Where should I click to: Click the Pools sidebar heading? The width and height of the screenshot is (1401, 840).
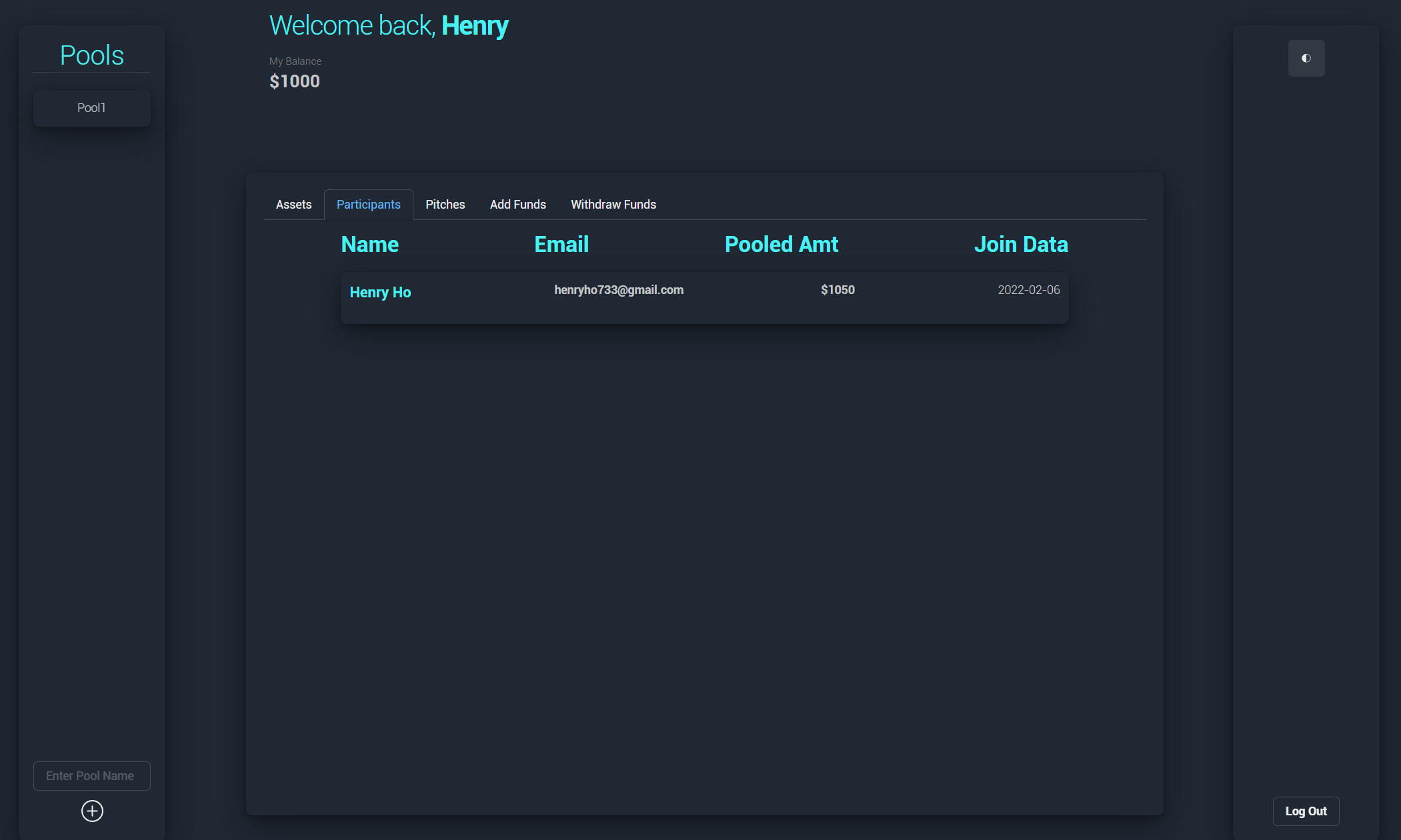tap(91, 55)
